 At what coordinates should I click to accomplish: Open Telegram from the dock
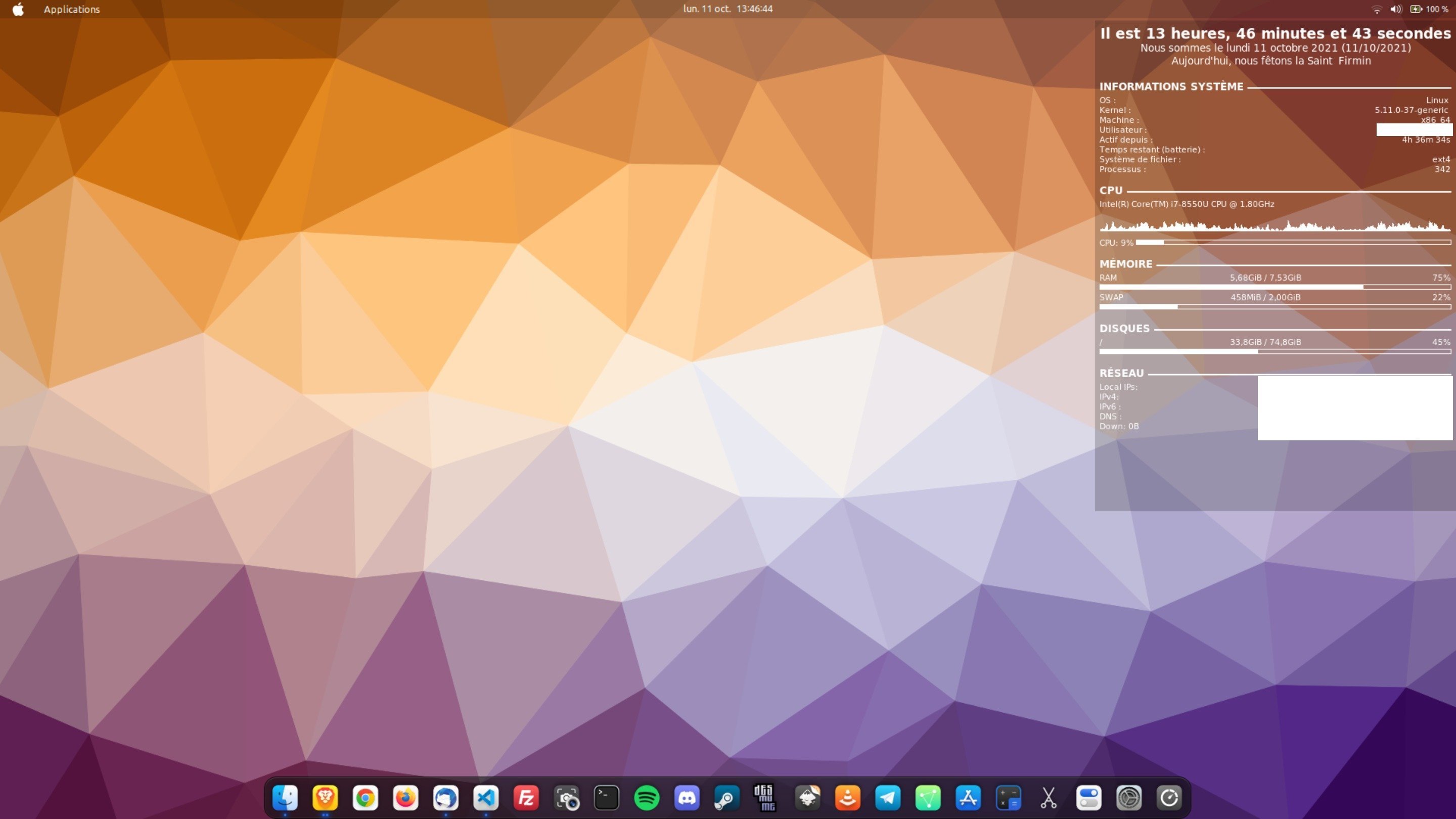click(887, 798)
